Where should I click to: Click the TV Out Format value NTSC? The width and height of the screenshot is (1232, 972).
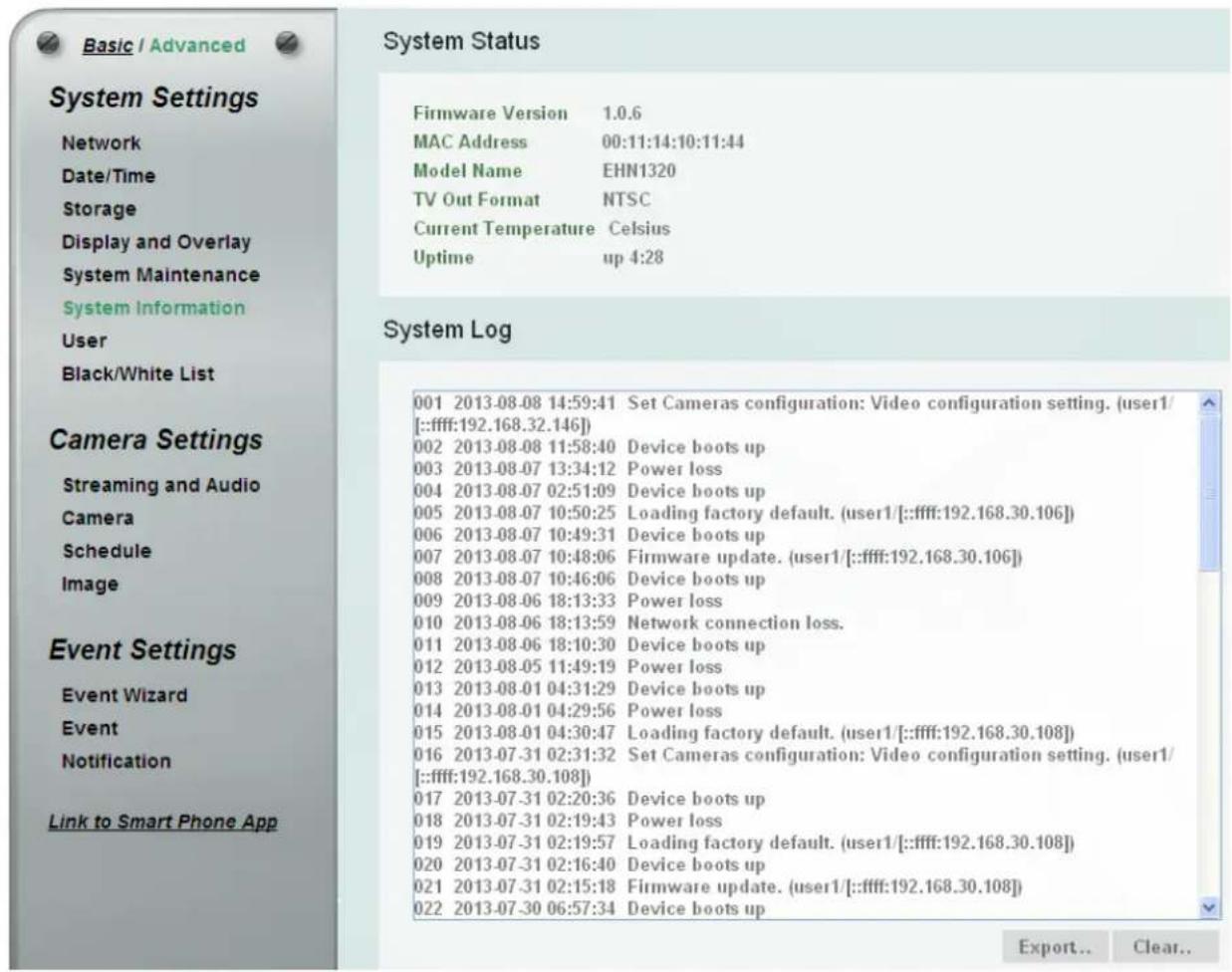pyautogui.click(x=626, y=200)
